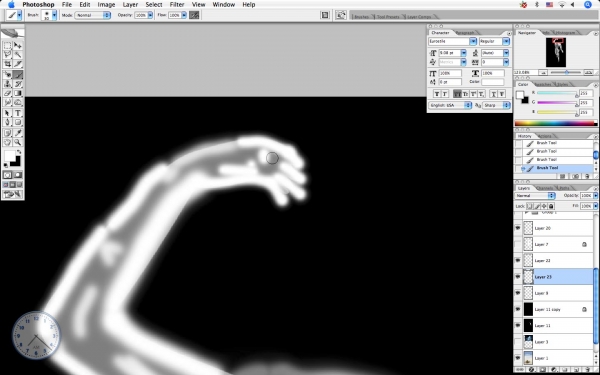This screenshot has width=600, height=375.
Task: Click Bluetooth icon in menu bar
Action: pyautogui.click(x=536, y=5)
